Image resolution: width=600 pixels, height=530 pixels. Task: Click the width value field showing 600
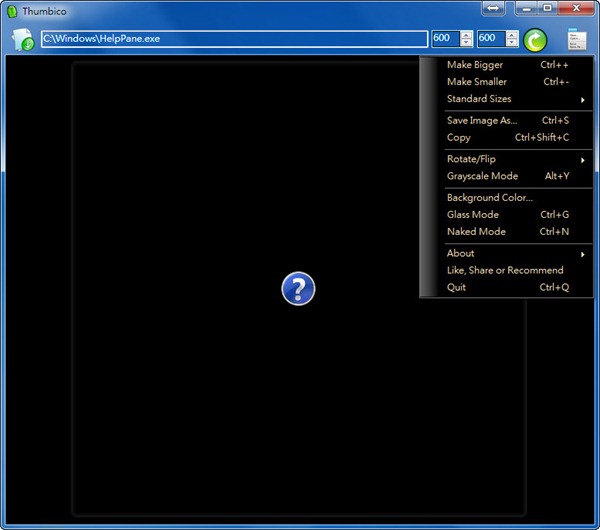tap(445, 39)
